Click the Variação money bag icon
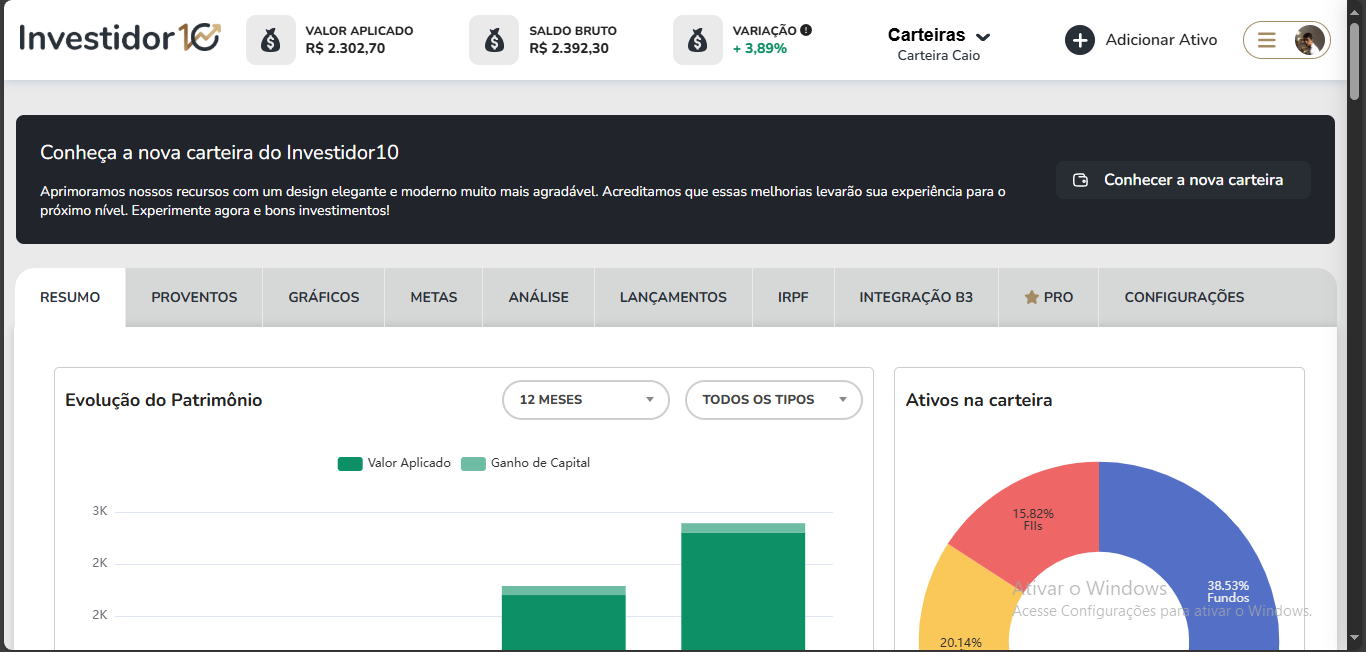 [x=698, y=40]
